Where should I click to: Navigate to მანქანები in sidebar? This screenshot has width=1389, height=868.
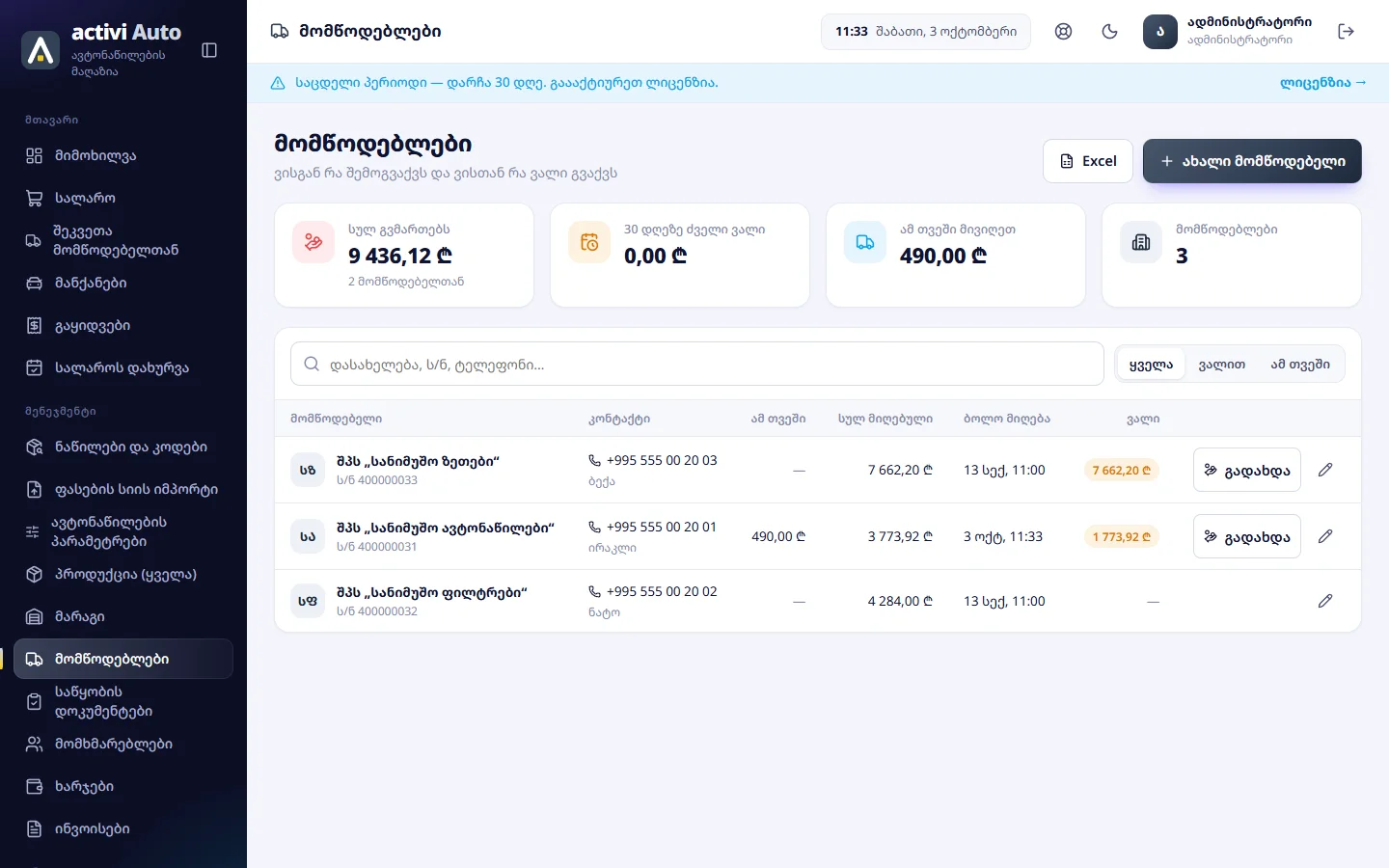pos(123,284)
